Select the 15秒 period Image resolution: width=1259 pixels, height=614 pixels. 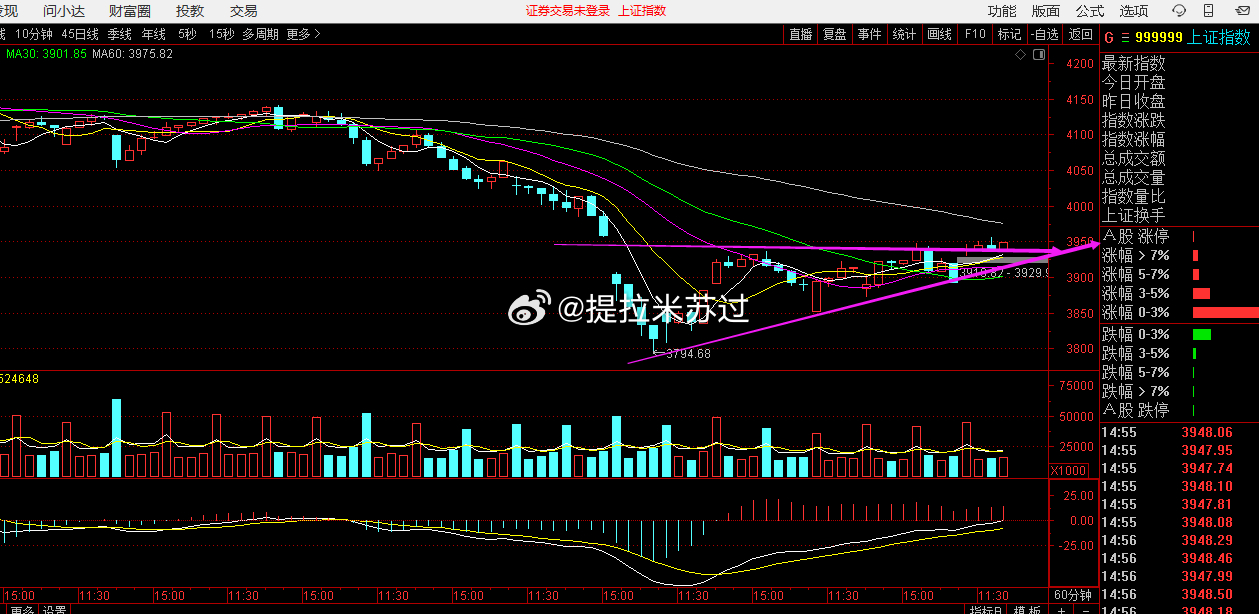coord(221,34)
